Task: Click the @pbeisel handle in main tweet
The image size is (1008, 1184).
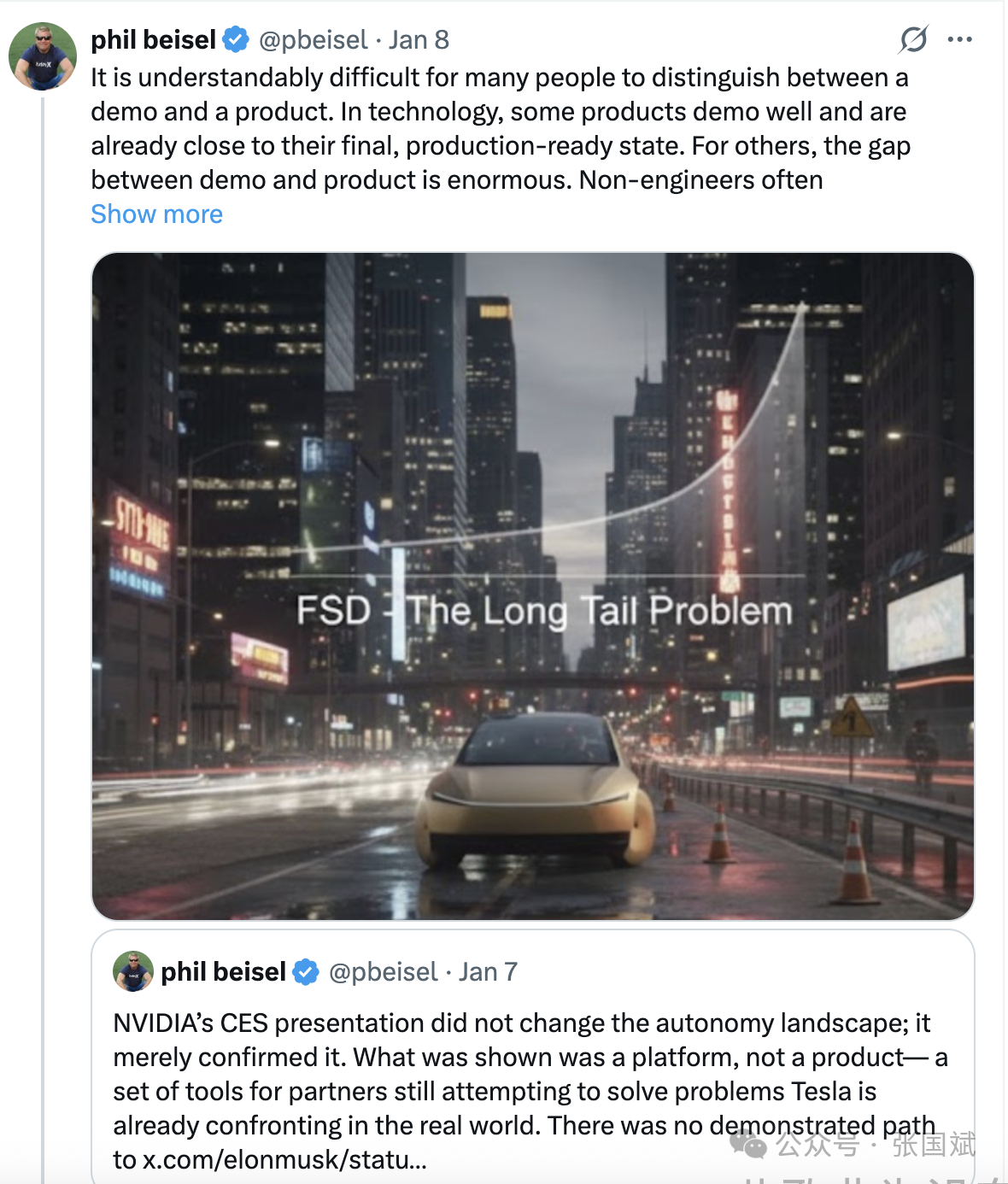Action: (x=313, y=40)
